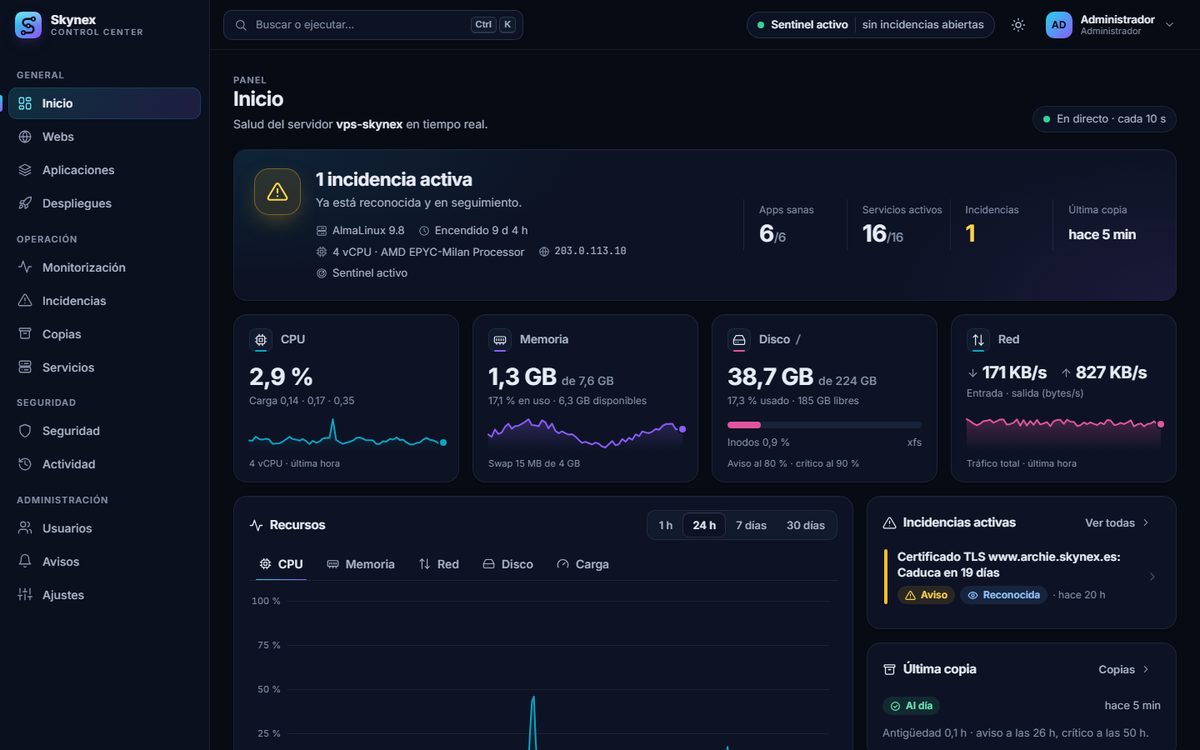
Task: Click the Skynex logo icon
Action: [28, 25]
